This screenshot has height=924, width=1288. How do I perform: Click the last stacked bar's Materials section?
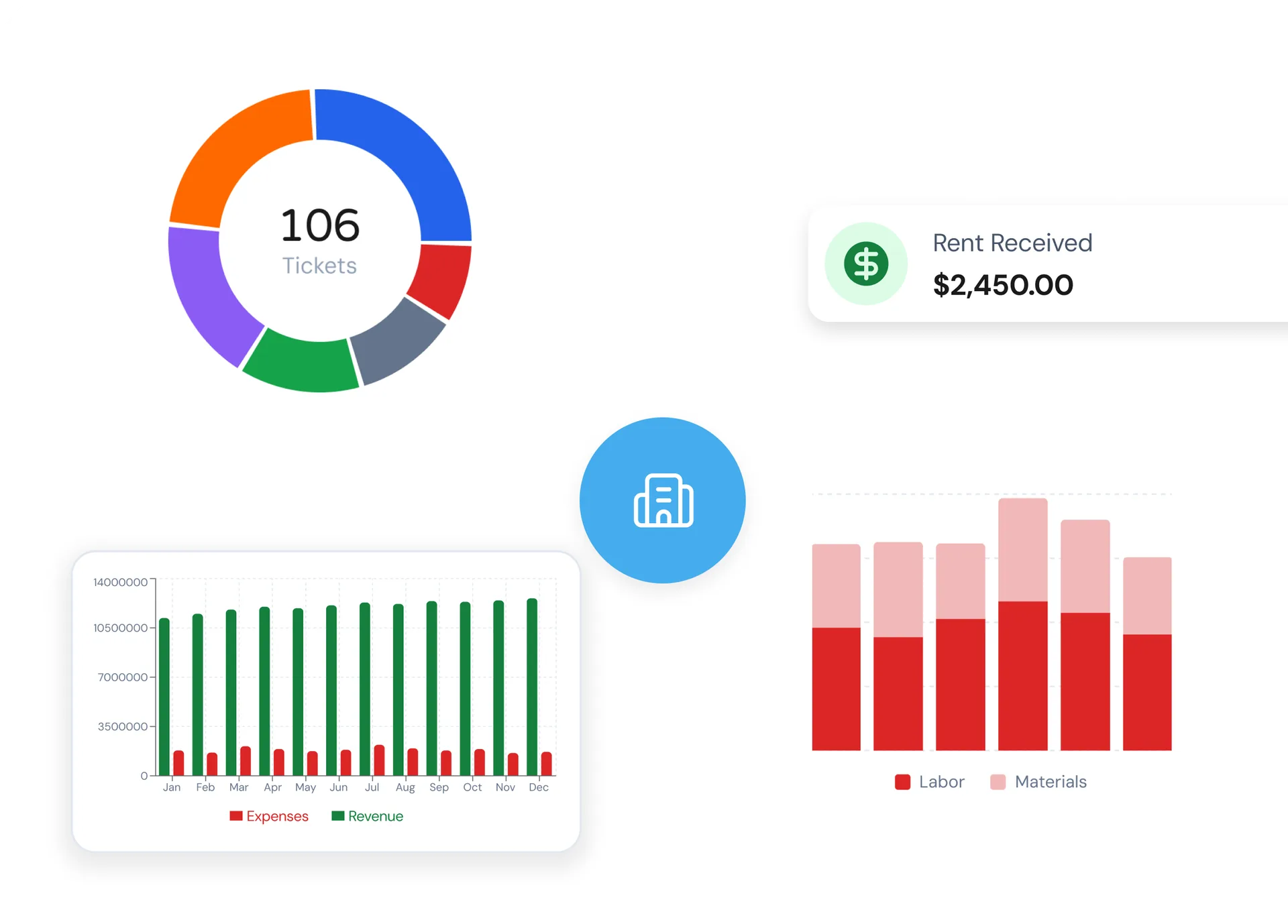tap(1147, 595)
